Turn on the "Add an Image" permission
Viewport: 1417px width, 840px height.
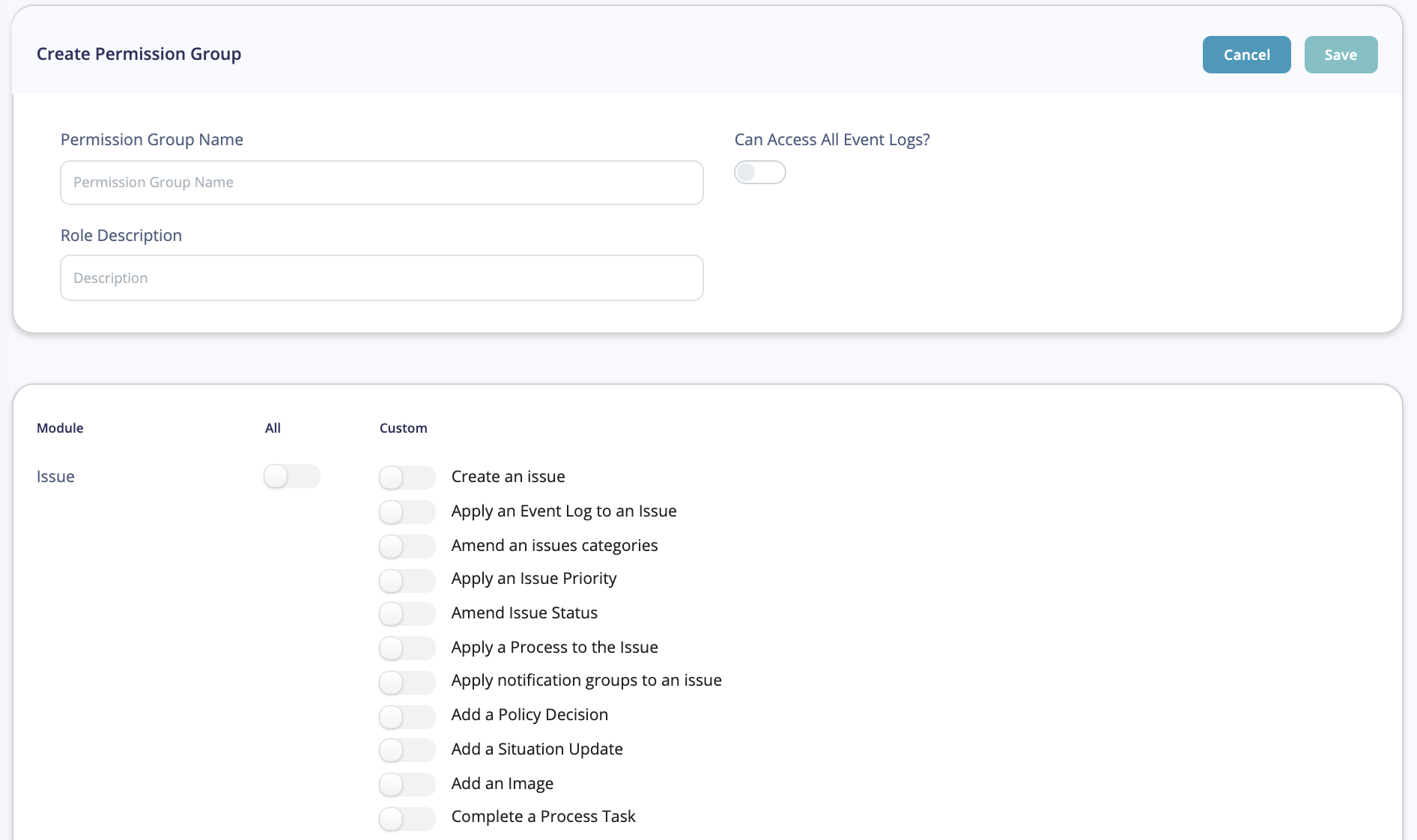tap(407, 785)
